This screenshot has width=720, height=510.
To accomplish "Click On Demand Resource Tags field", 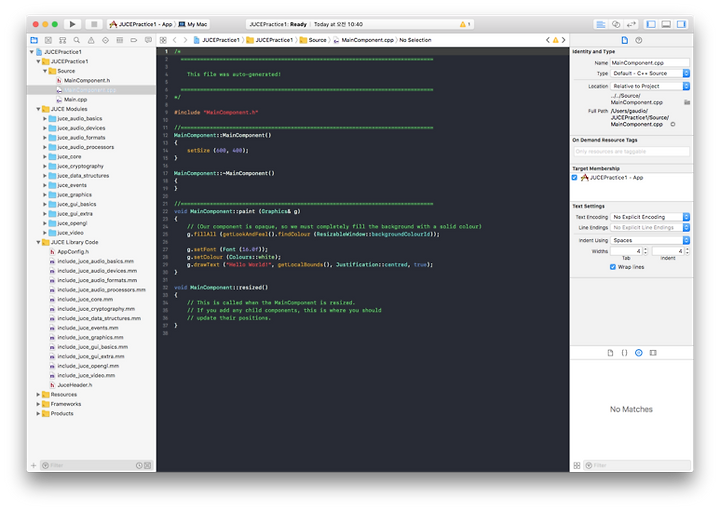I will 631,151.
